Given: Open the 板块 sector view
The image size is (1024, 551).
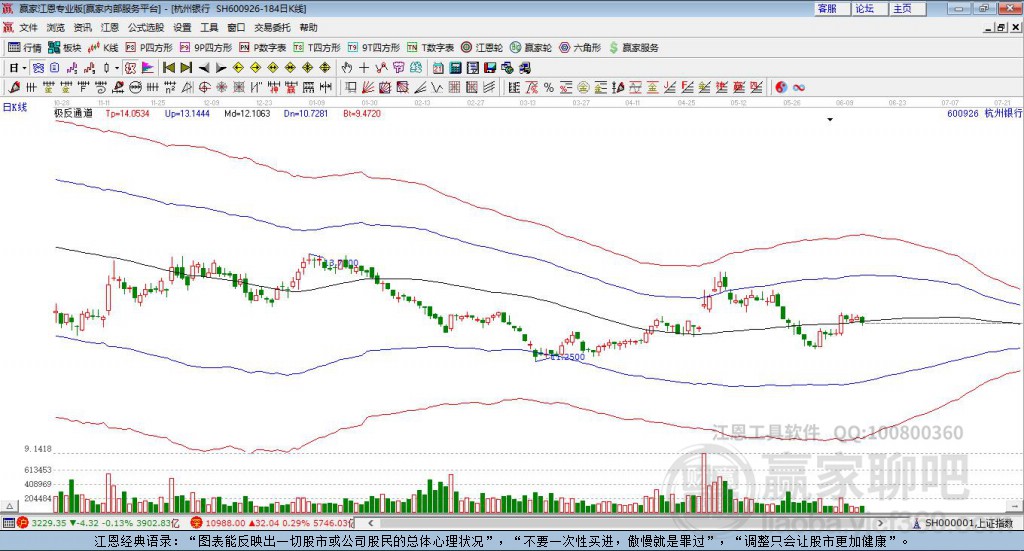Looking at the screenshot, I should (65, 48).
